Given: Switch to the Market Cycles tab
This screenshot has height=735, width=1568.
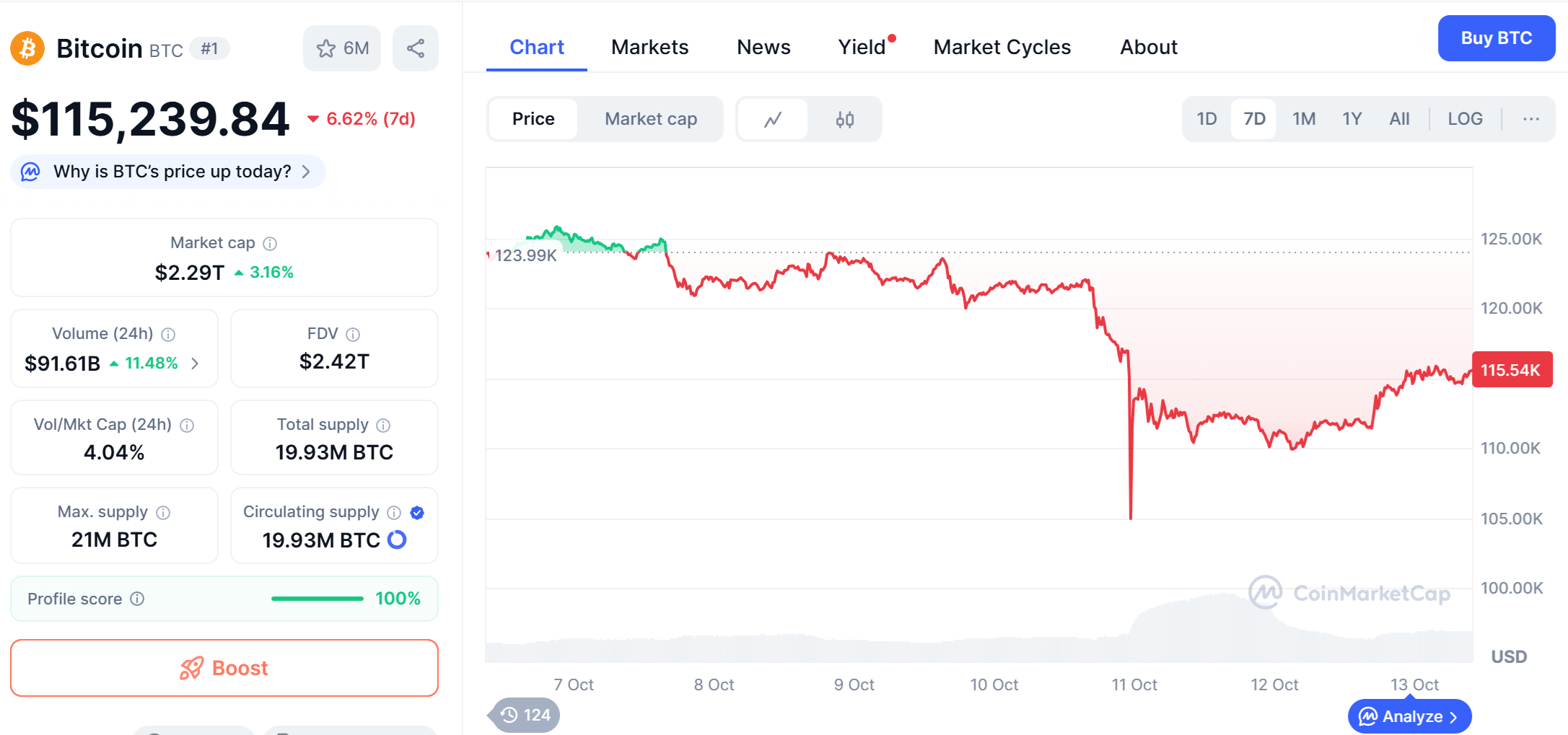Looking at the screenshot, I should pyautogui.click(x=1002, y=48).
